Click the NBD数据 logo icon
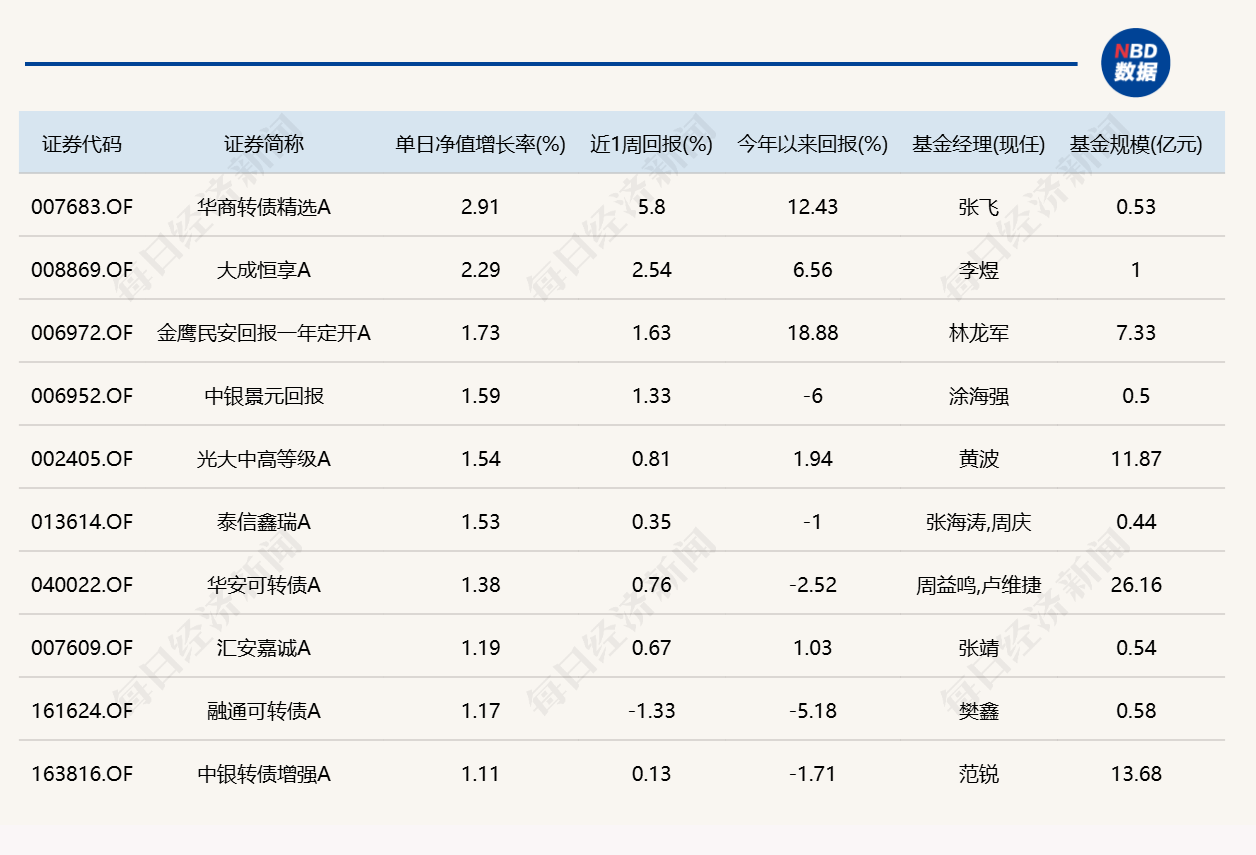The width and height of the screenshot is (1256, 855). [1135, 63]
